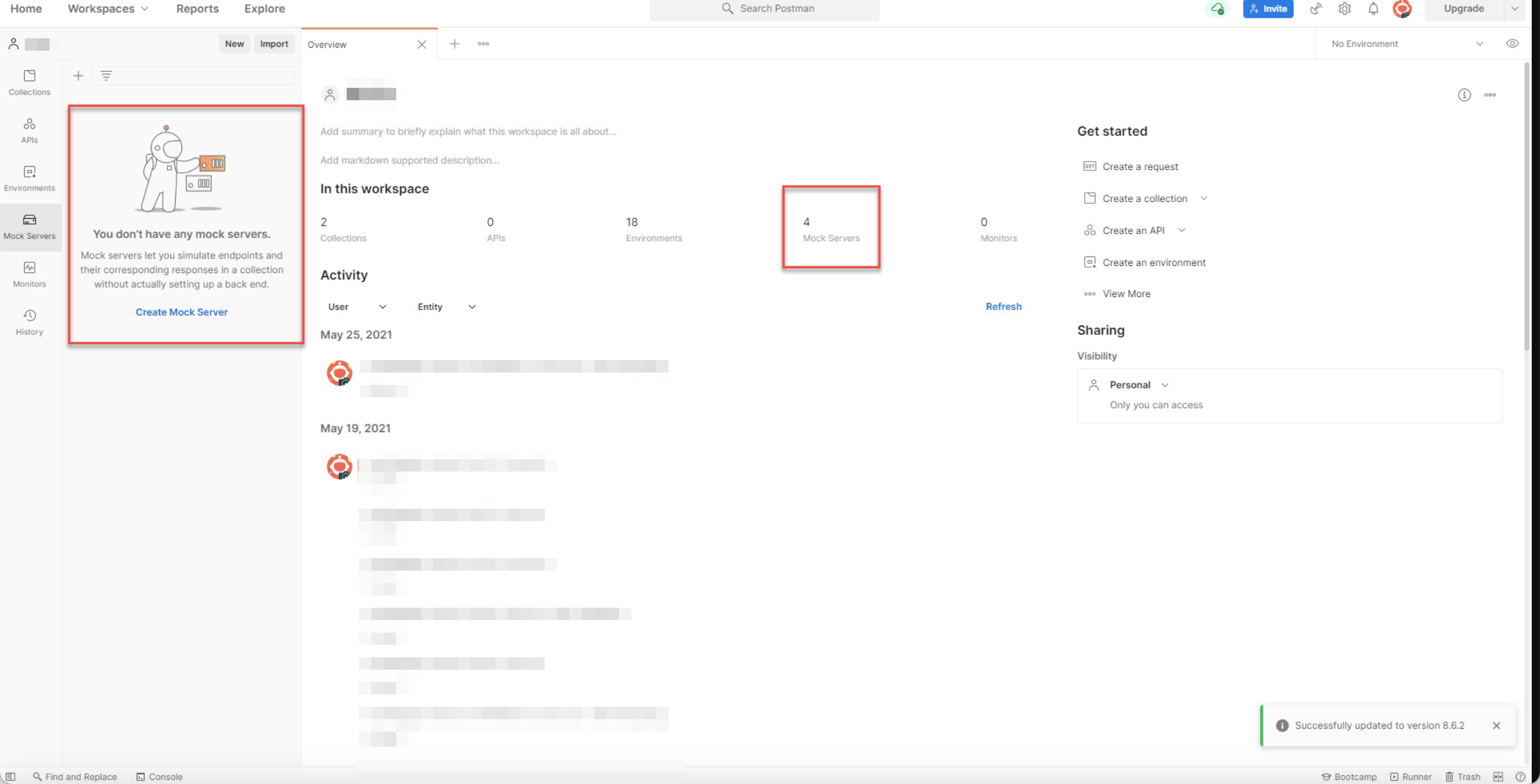
Task: Launch the Collection Runner
Action: pos(1411,776)
